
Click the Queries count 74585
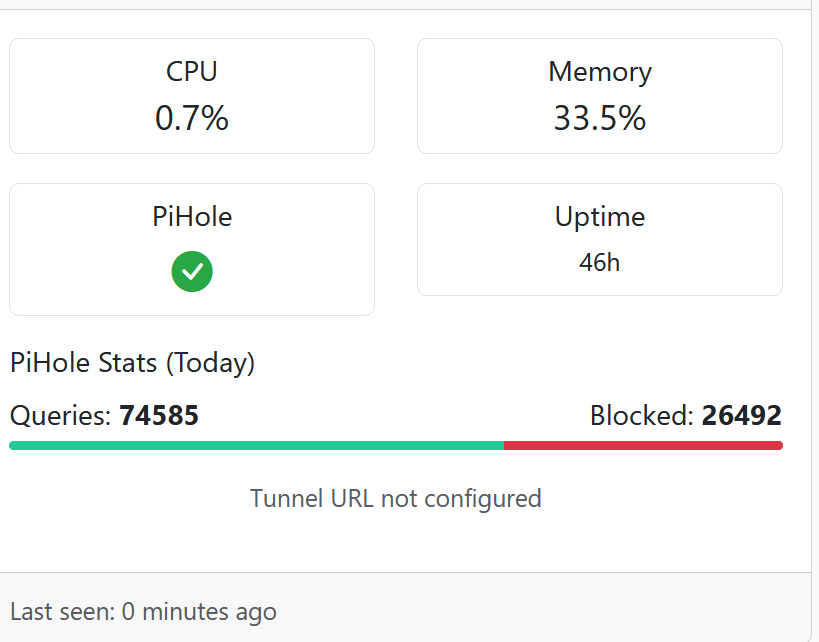coord(159,416)
